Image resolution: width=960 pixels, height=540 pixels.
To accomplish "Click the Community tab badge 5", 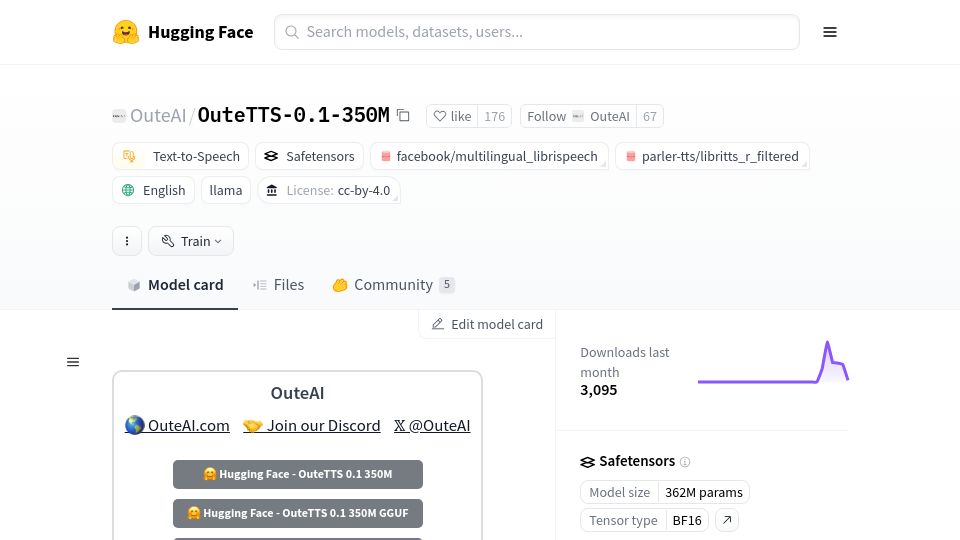I will (x=447, y=285).
